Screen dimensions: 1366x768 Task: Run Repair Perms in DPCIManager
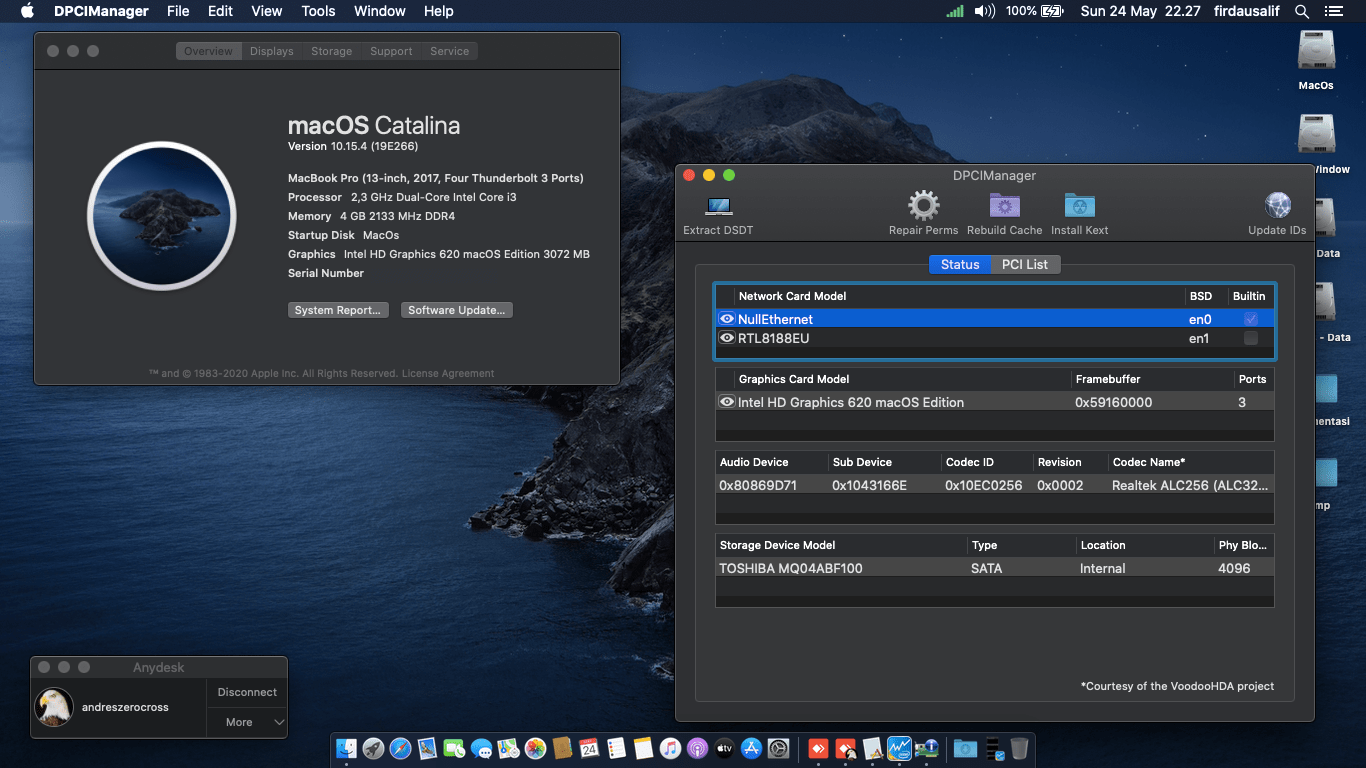(923, 208)
